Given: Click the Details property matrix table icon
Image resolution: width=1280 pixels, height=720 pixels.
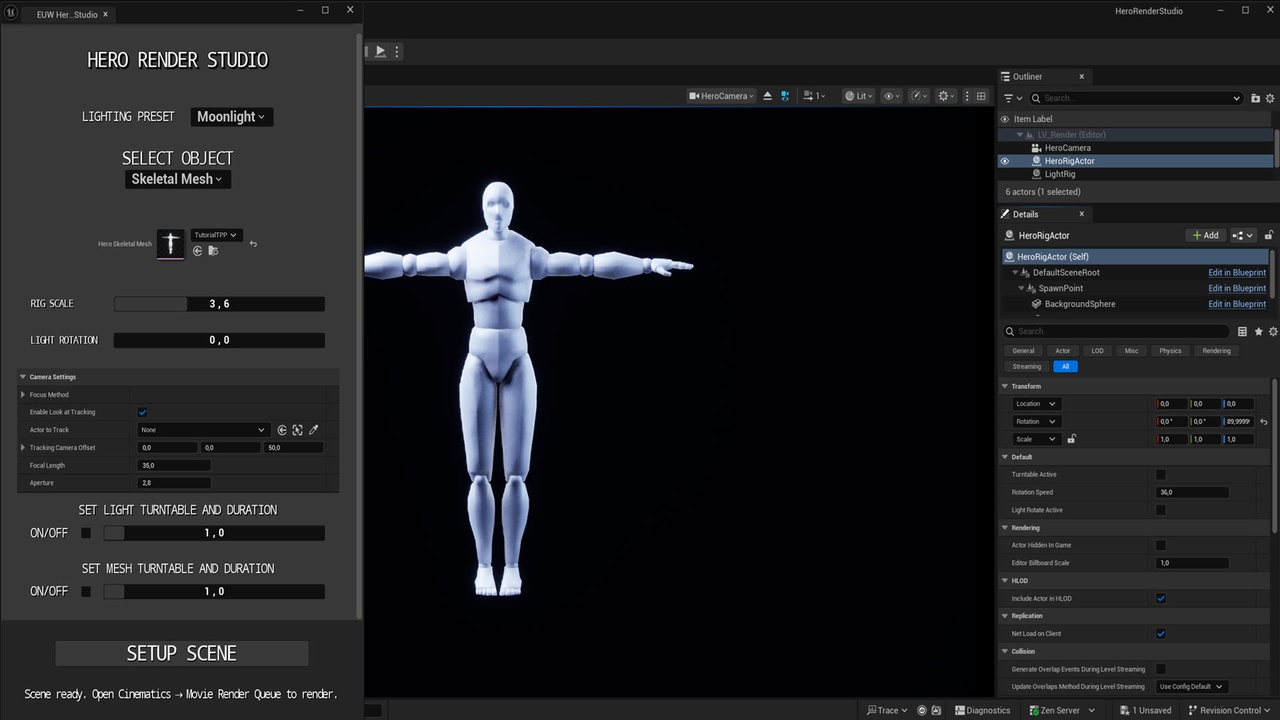Looking at the screenshot, I should [x=1242, y=331].
